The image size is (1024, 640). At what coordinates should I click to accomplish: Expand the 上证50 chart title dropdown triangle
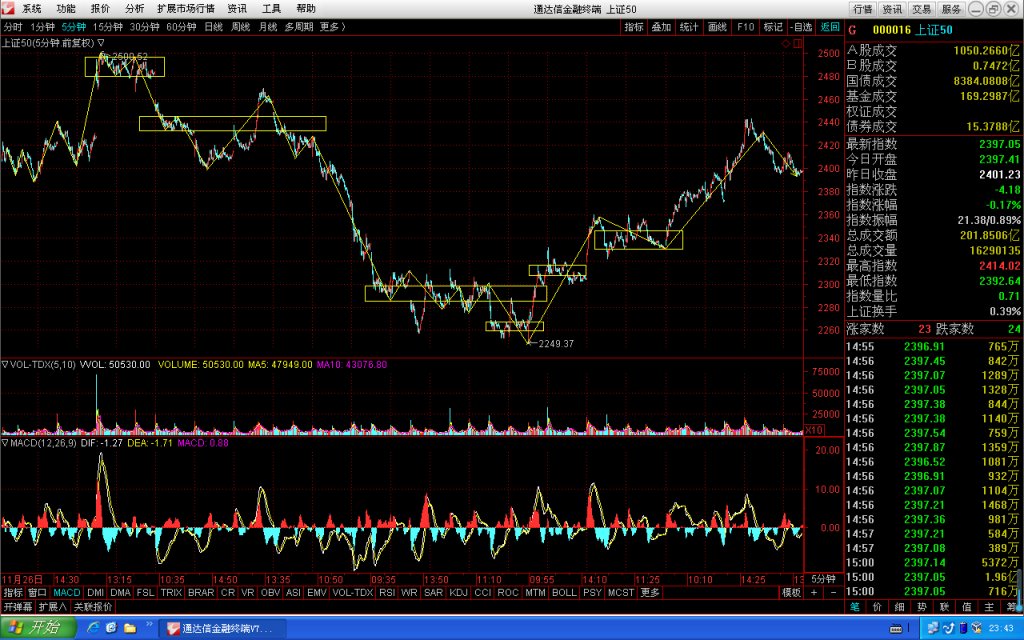[101, 42]
